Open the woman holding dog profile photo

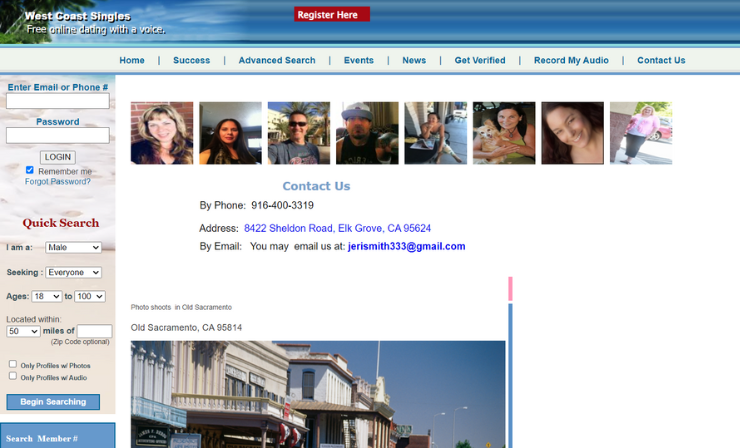click(504, 133)
